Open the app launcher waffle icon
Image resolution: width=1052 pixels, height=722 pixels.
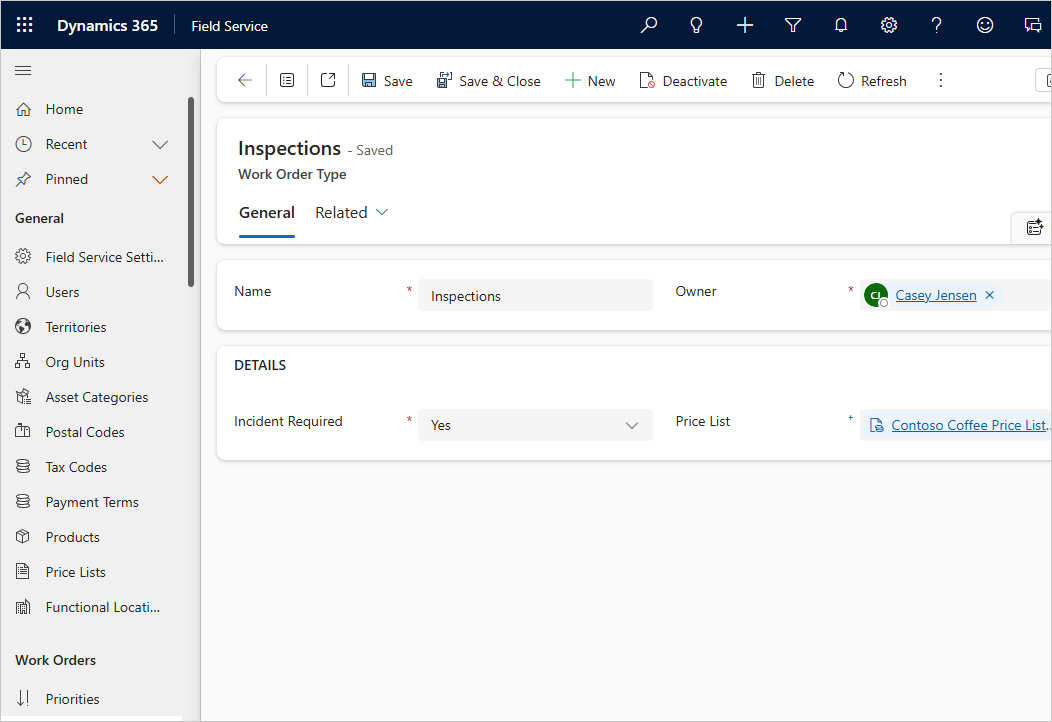click(24, 25)
